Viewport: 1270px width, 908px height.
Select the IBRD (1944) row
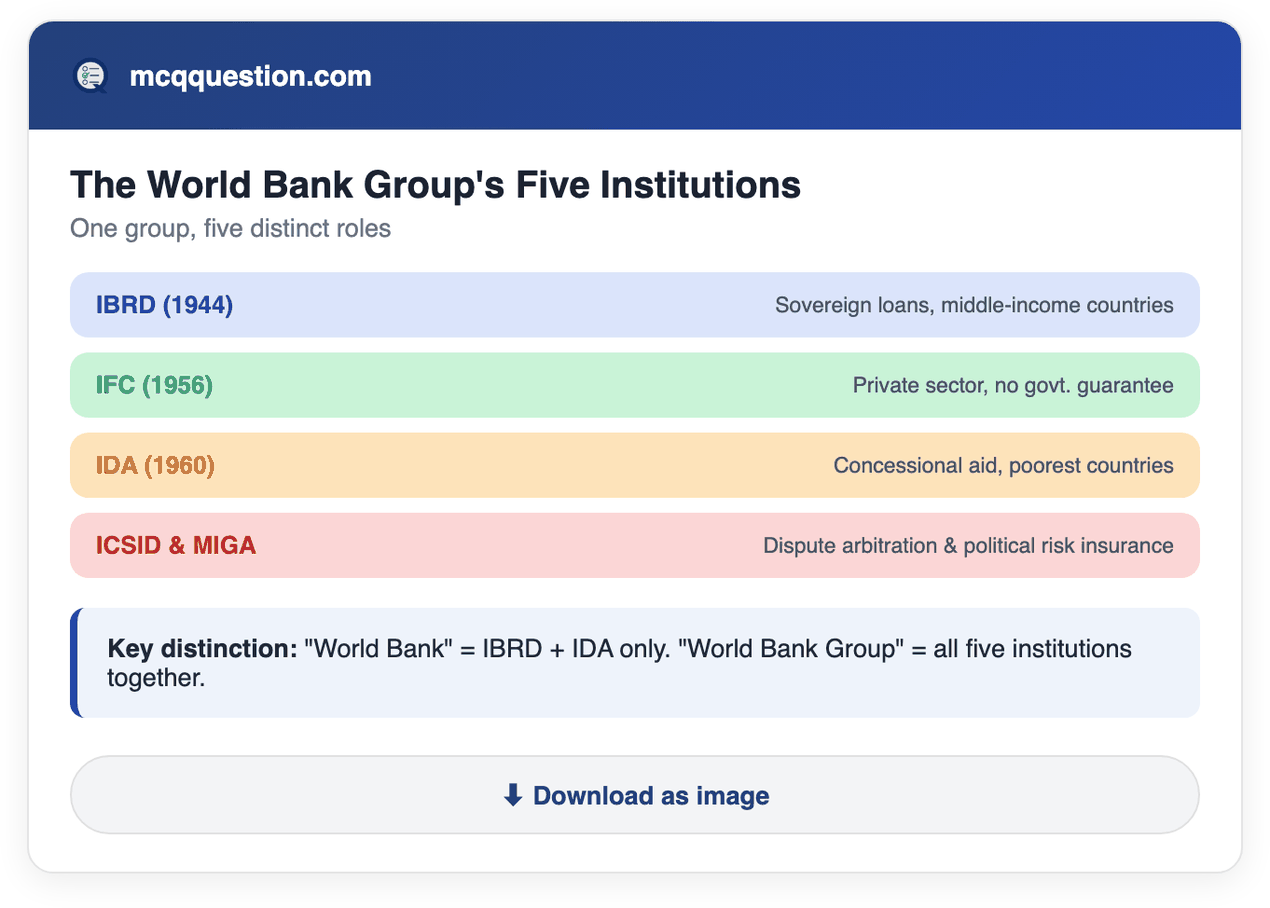[x=635, y=305]
